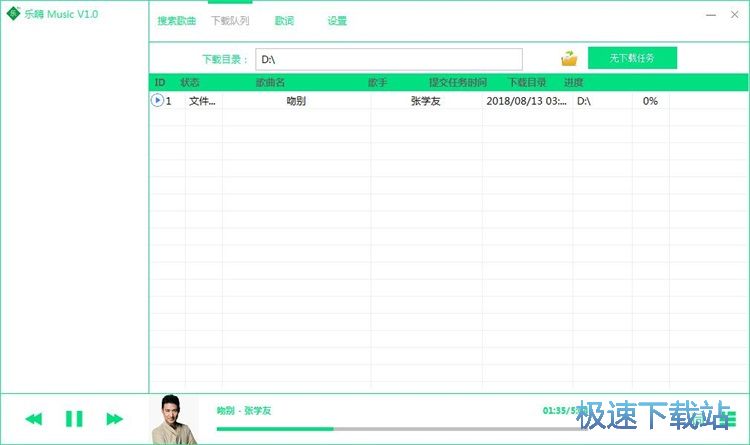Click the 下载目录 column header

tap(527, 82)
